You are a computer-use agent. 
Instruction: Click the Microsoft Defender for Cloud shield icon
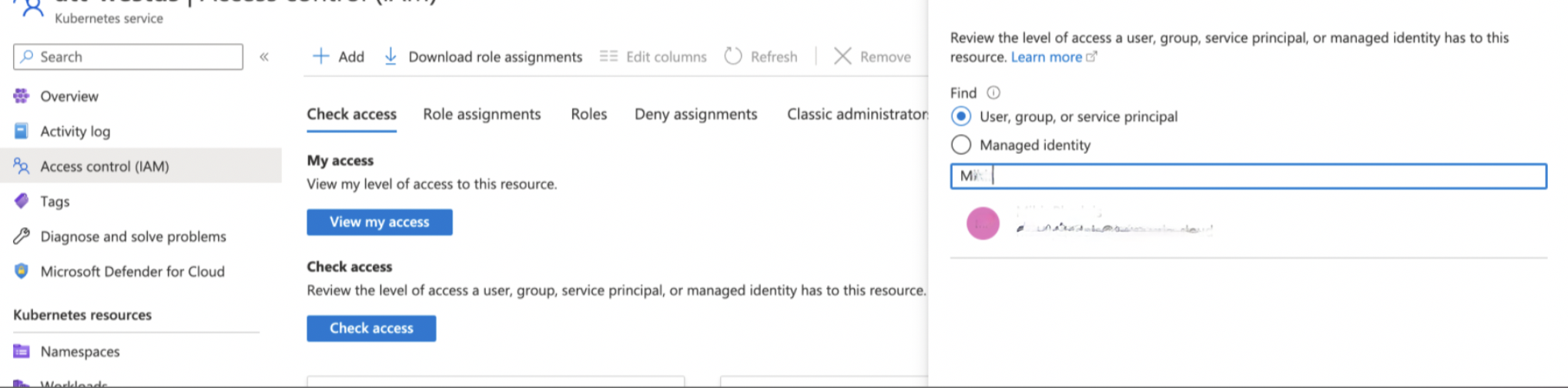click(x=22, y=271)
